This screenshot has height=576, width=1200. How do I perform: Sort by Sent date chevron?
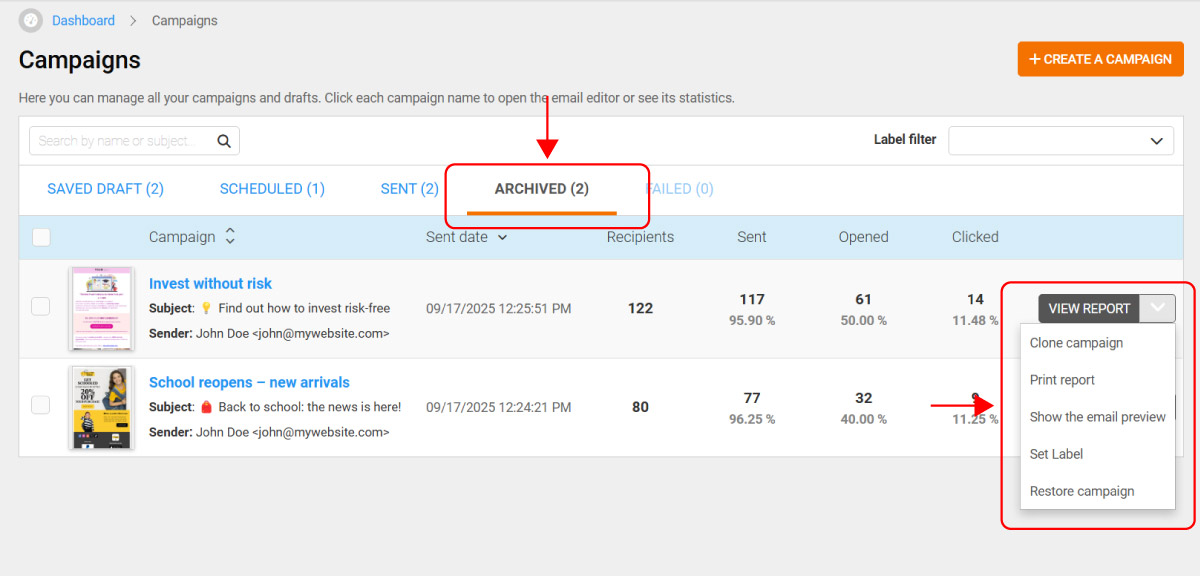point(502,237)
